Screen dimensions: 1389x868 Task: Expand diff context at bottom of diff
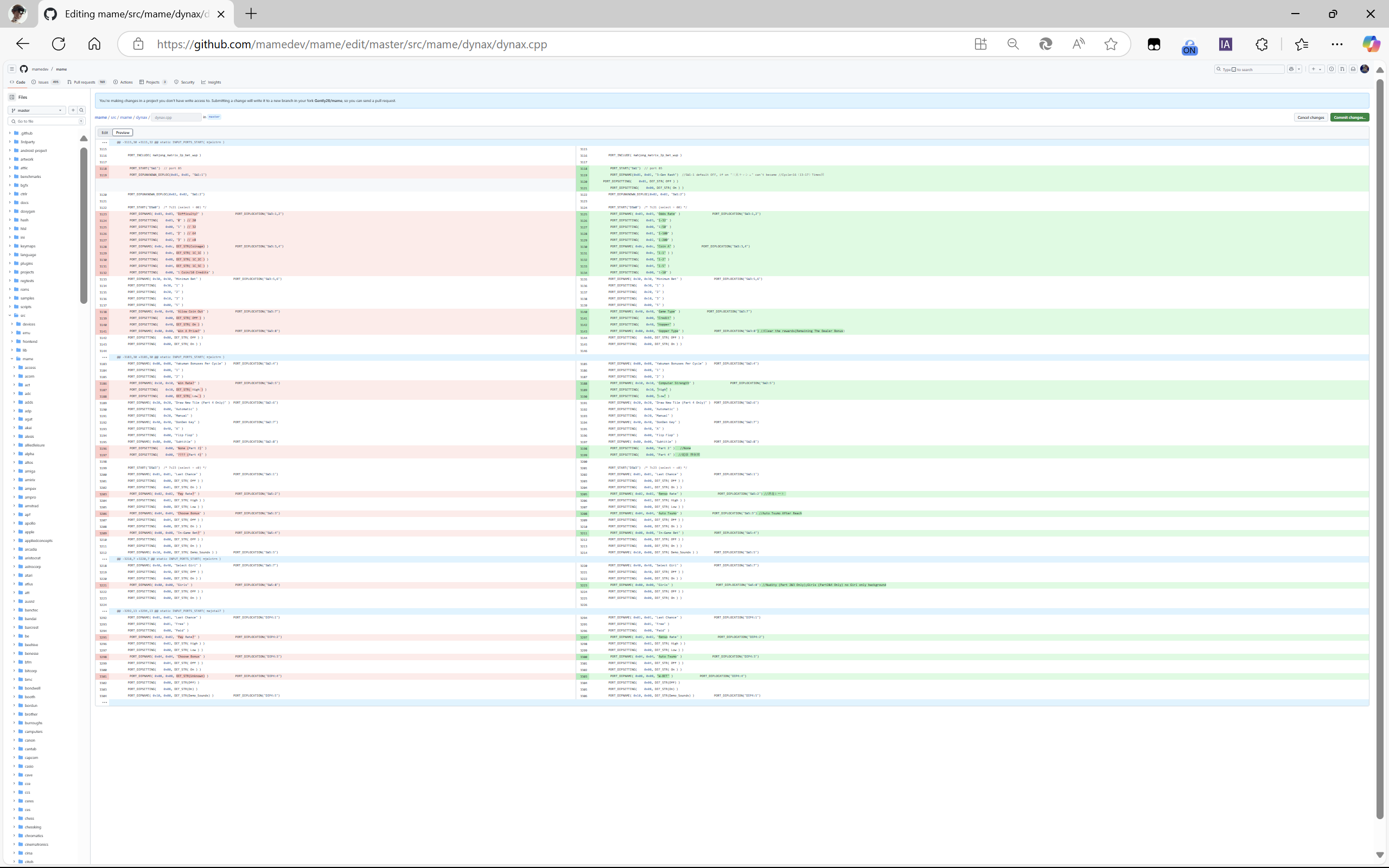pyautogui.click(x=104, y=702)
